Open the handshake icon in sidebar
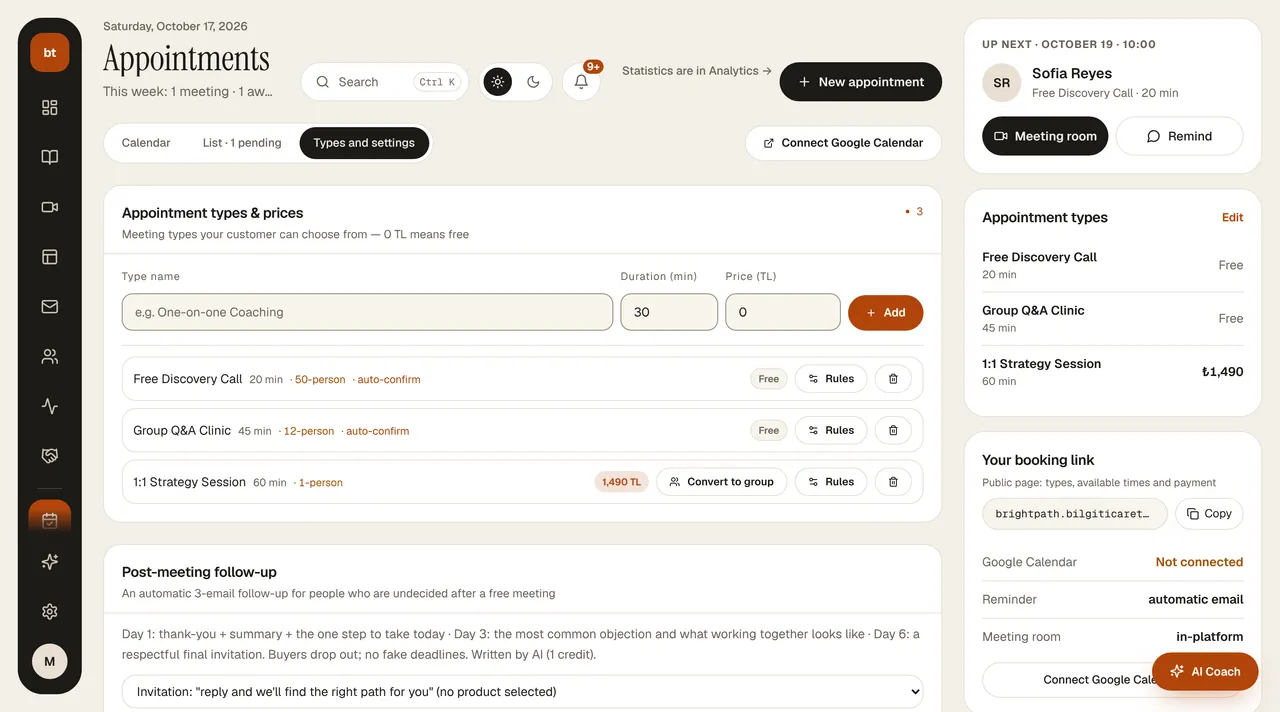 pyautogui.click(x=50, y=456)
